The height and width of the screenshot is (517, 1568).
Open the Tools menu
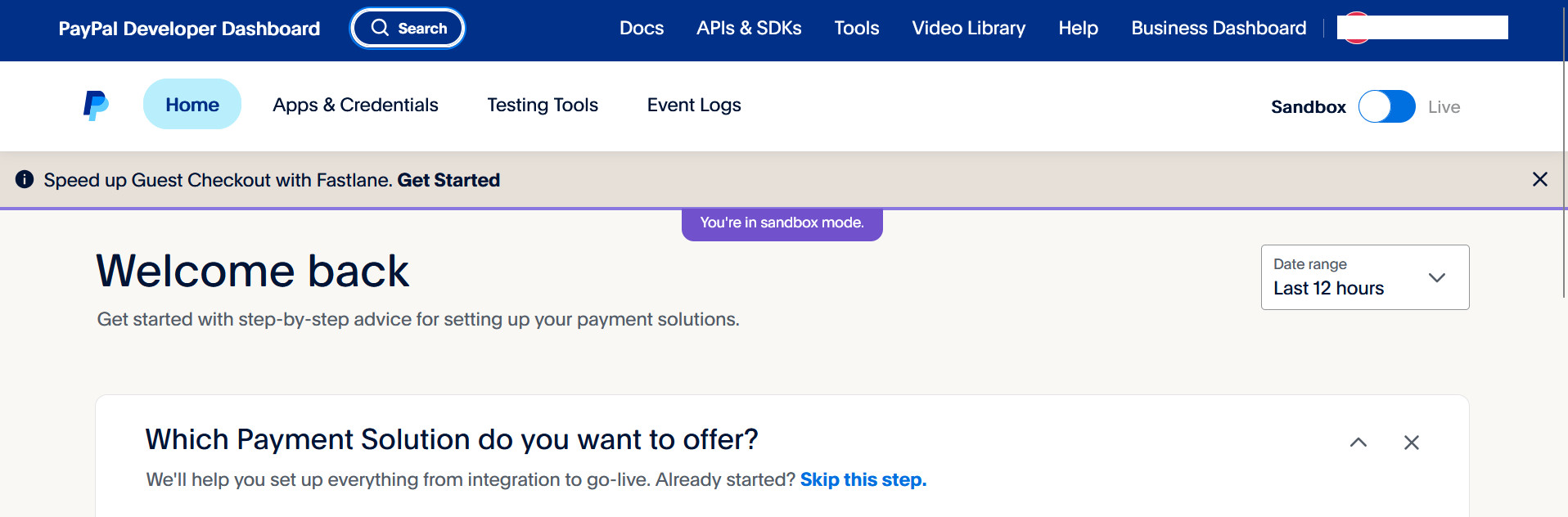pos(857,28)
